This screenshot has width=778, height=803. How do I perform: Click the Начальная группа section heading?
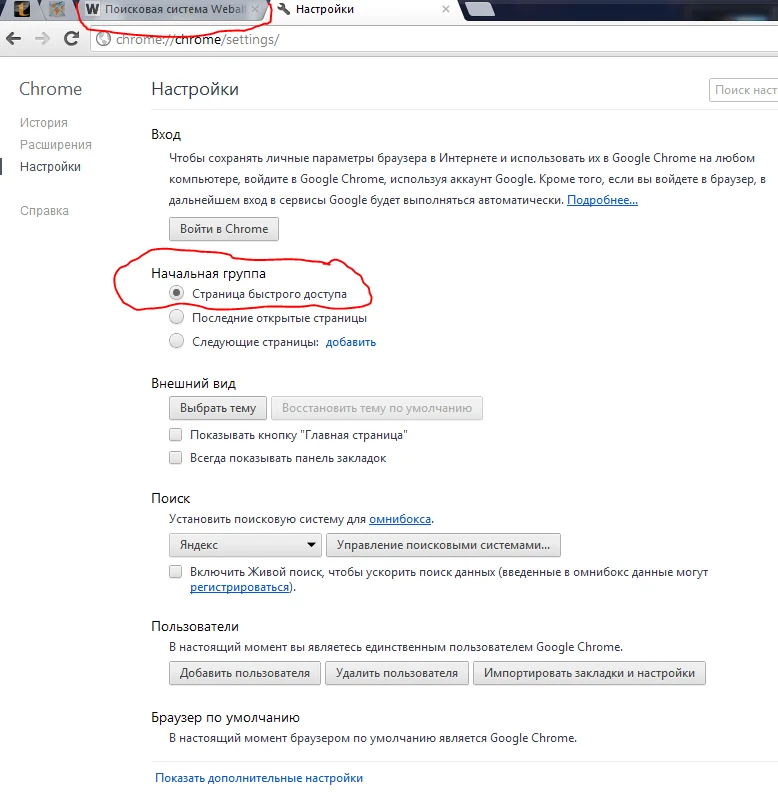208,273
